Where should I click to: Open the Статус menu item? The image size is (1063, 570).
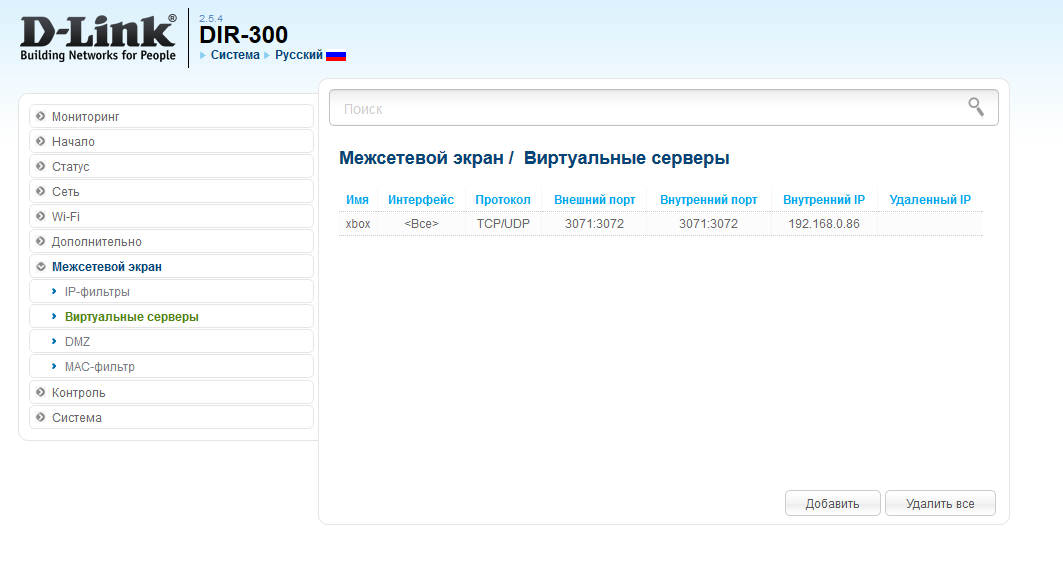[x=172, y=167]
